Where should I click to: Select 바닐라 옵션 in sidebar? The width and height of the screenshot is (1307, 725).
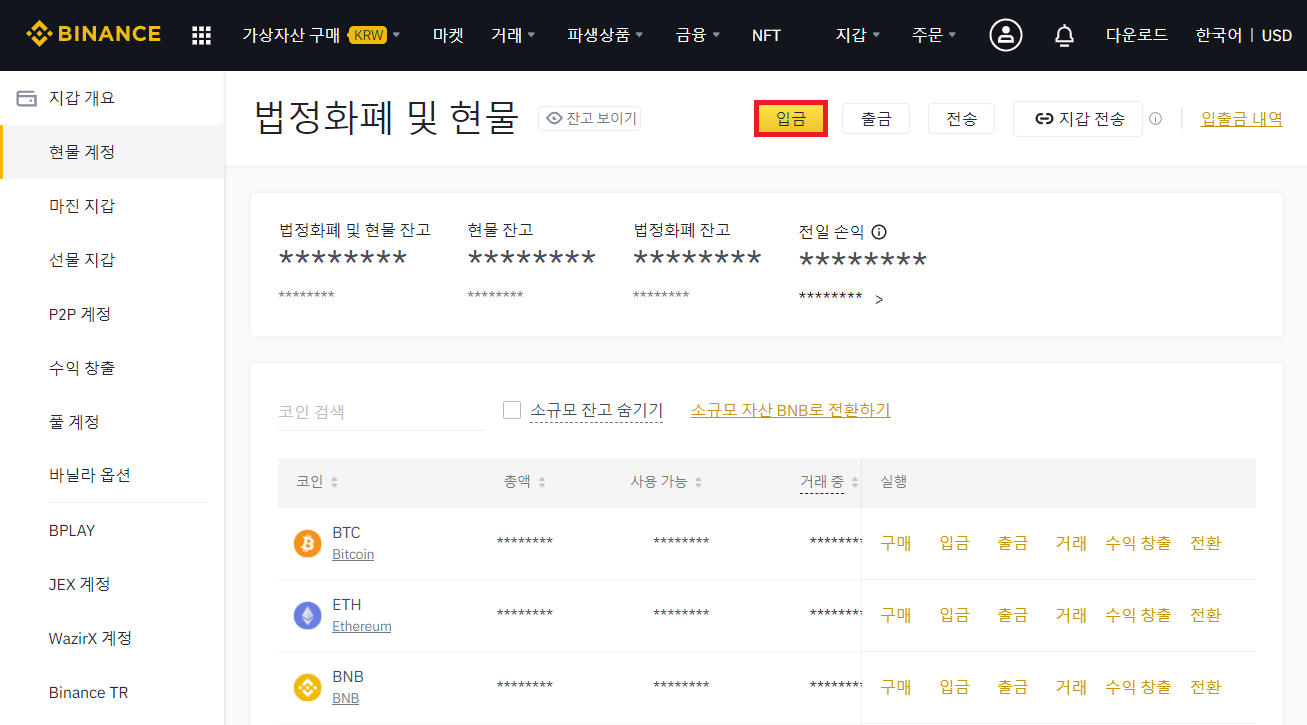(x=112, y=475)
